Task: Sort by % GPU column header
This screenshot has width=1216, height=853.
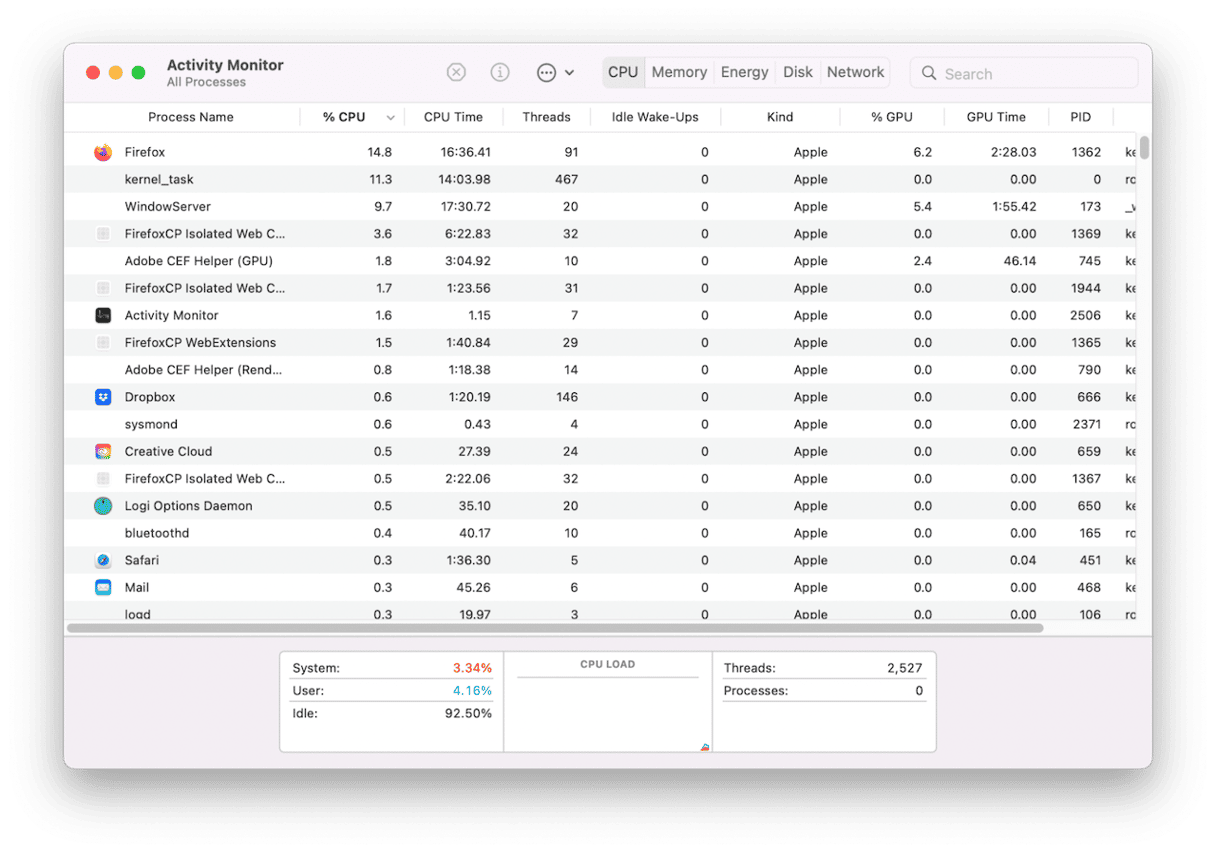Action: (892, 117)
